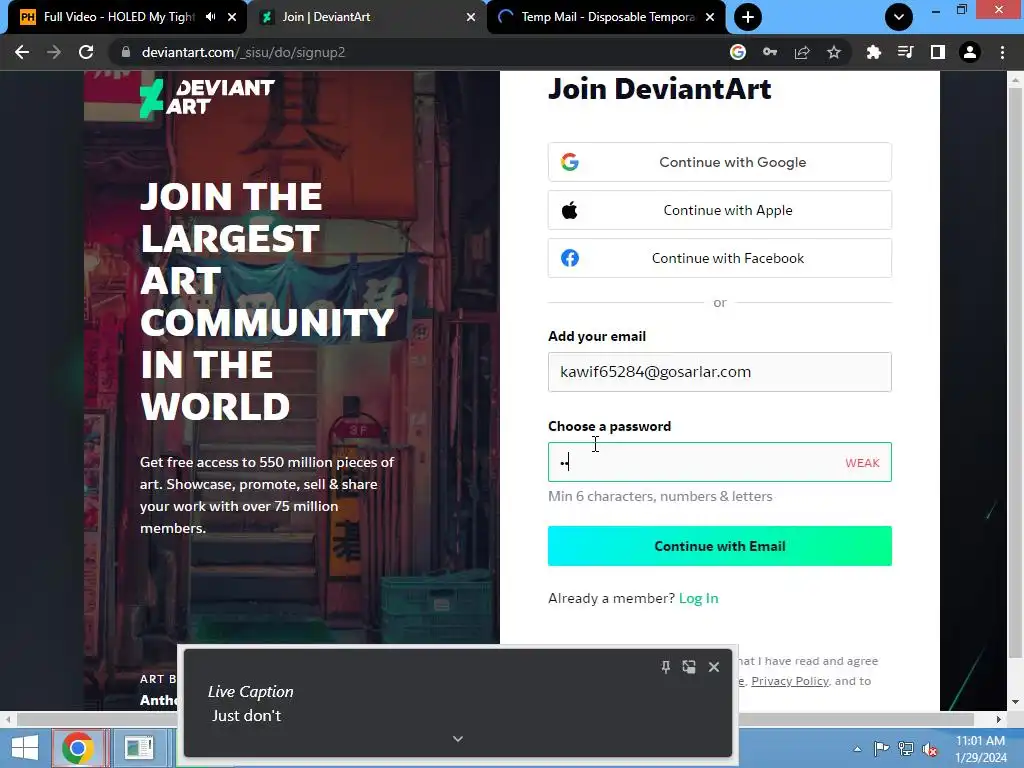Viewport: 1024px width, 768px height.
Task: Show hidden system tray icons
Action: pos(857,749)
